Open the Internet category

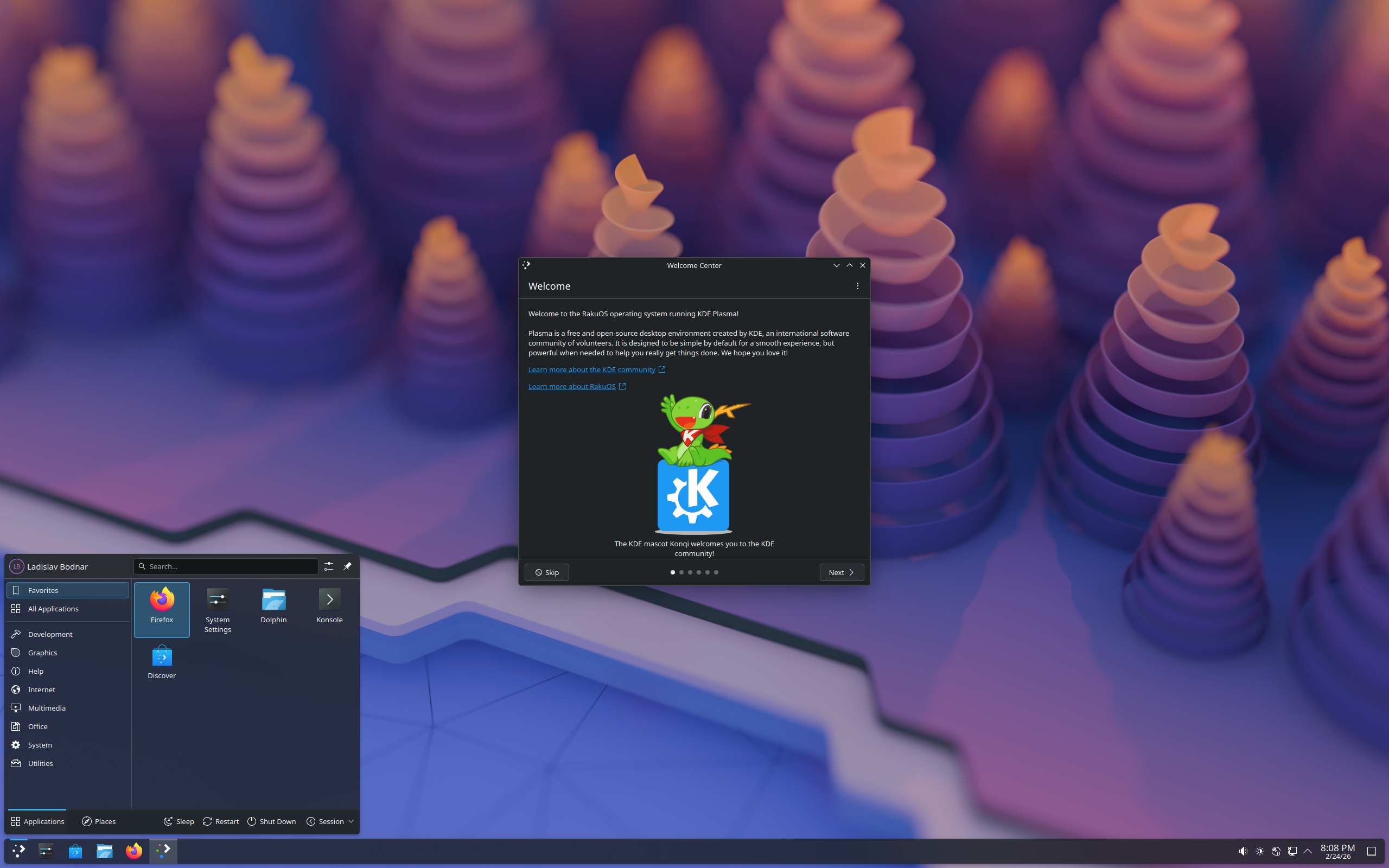pyautogui.click(x=68, y=690)
